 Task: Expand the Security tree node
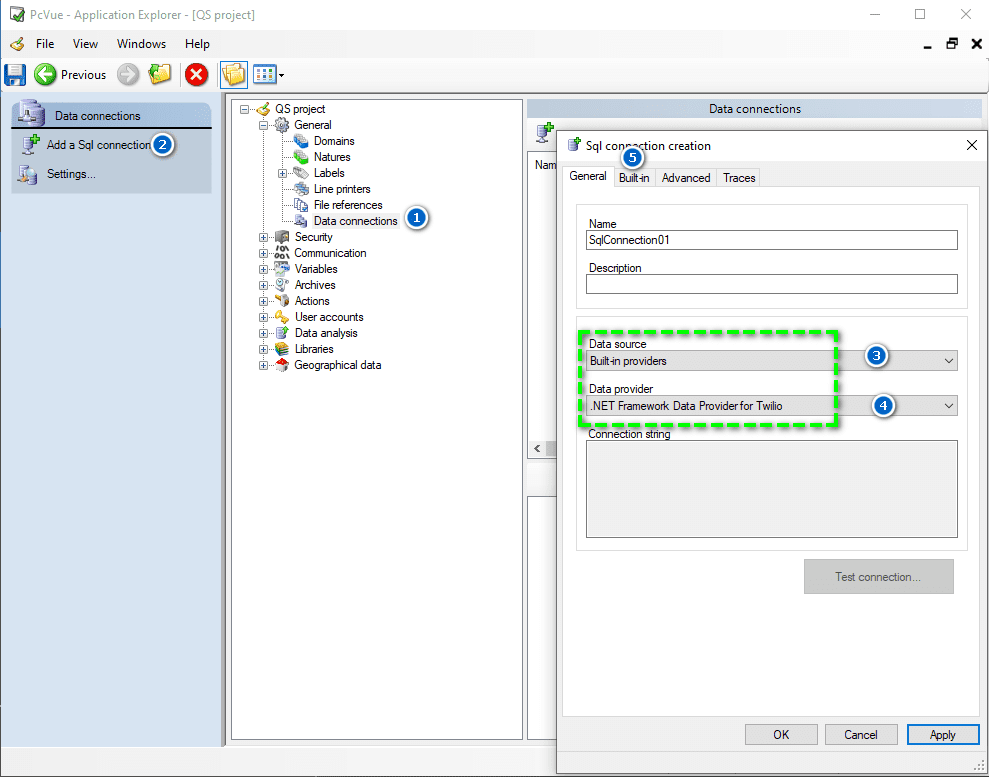point(264,237)
